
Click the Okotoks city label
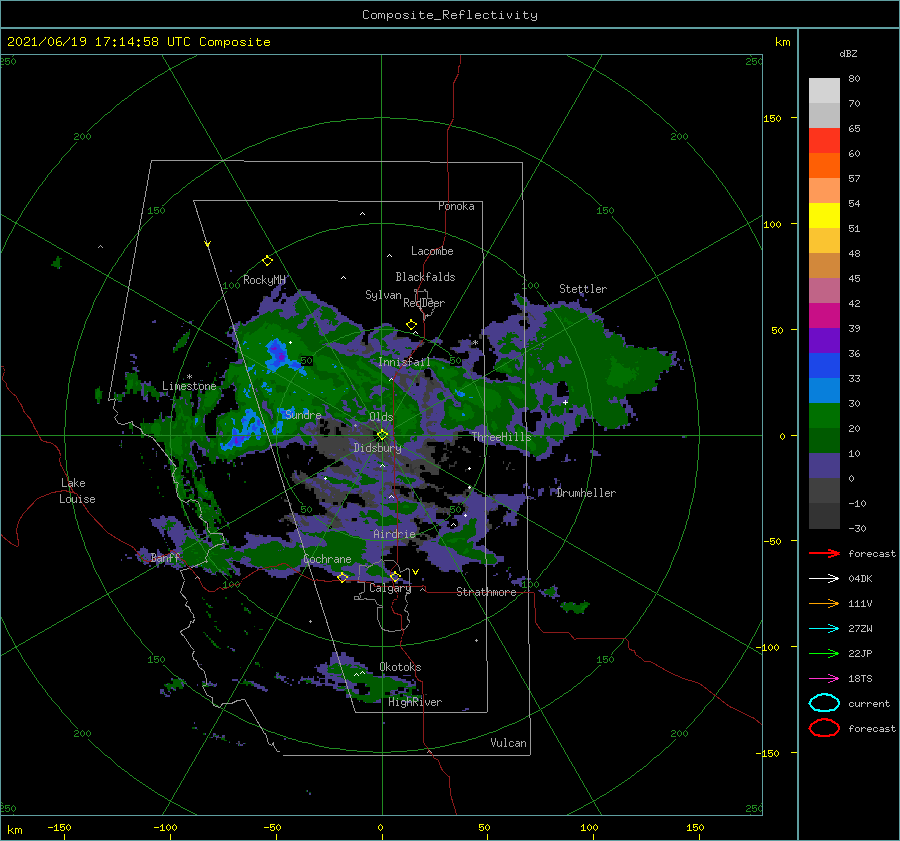coord(400,667)
